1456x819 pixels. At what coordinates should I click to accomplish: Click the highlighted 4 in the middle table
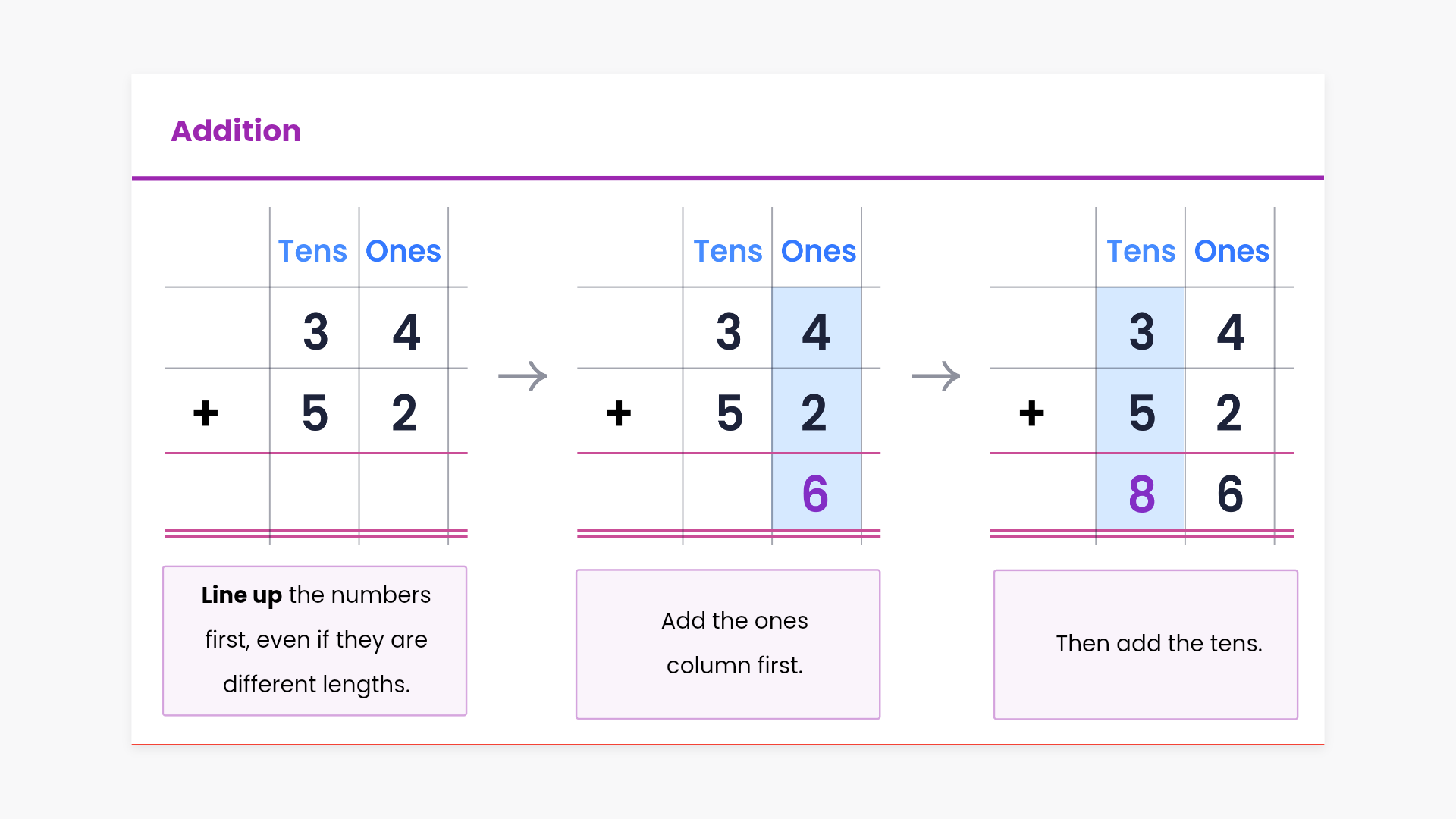point(816,332)
